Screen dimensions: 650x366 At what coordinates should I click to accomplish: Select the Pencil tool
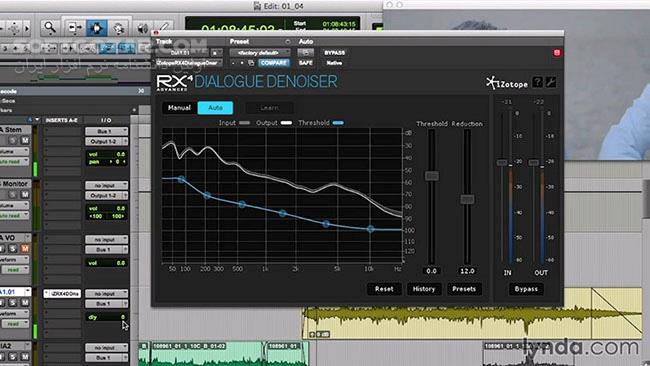pos(163,27)
